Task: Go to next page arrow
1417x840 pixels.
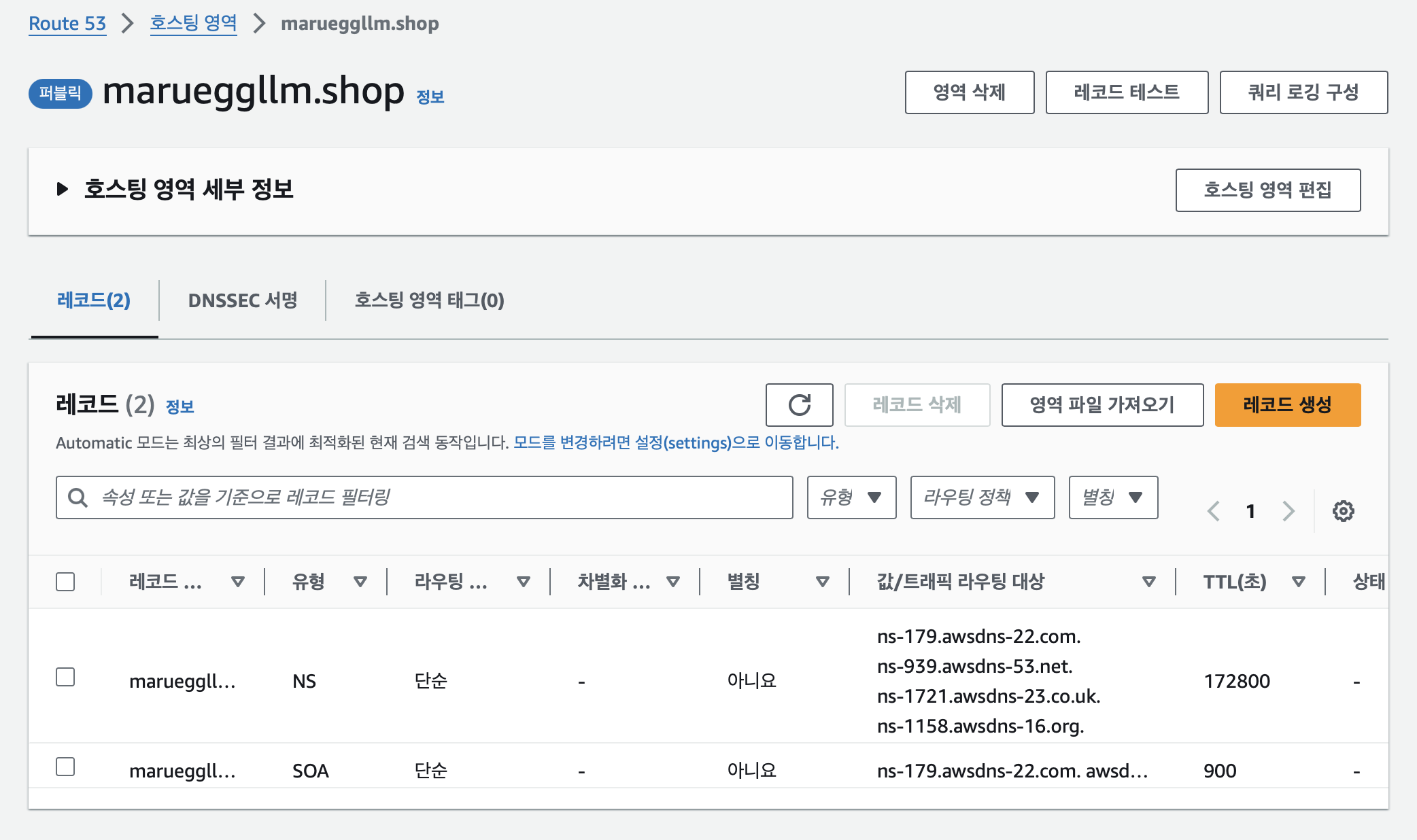Action: (x=1288, y=511)
